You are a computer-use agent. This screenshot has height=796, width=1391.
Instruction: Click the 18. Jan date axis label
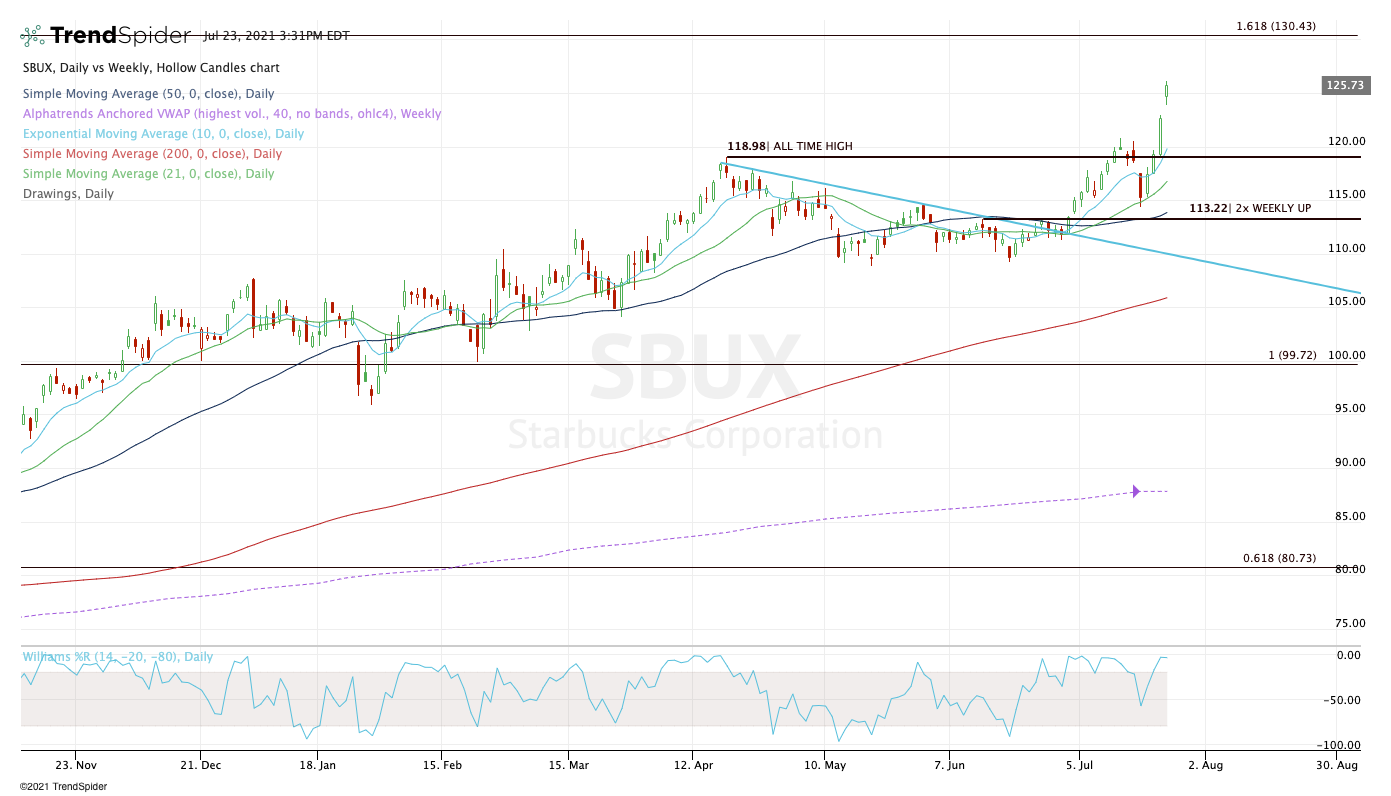(x=317, y=765)
